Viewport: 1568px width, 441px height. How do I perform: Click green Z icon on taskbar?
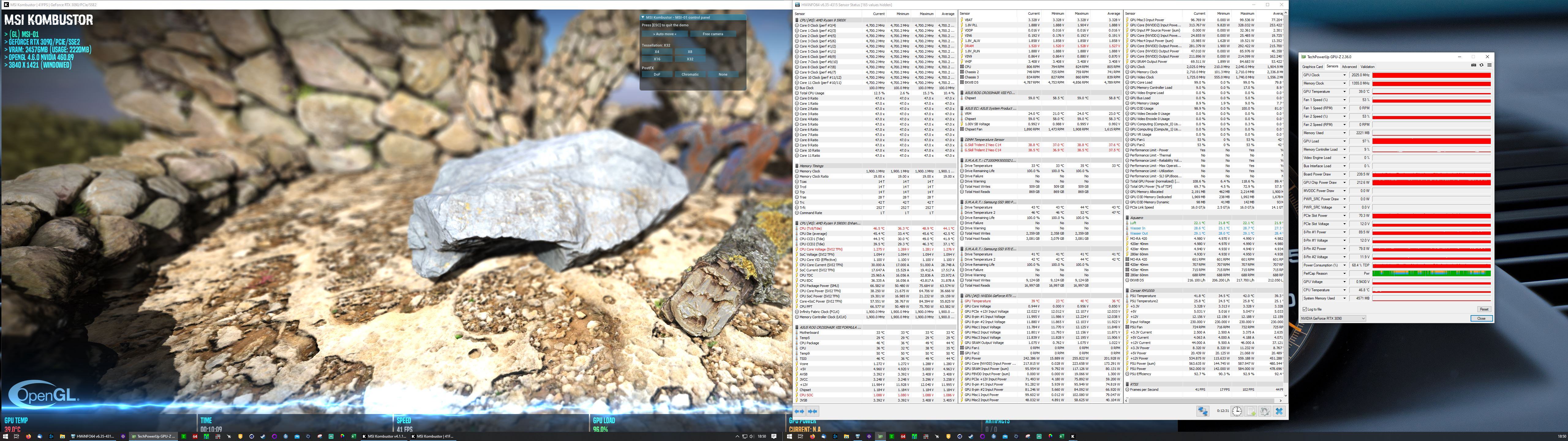click(x=183, y=436)
